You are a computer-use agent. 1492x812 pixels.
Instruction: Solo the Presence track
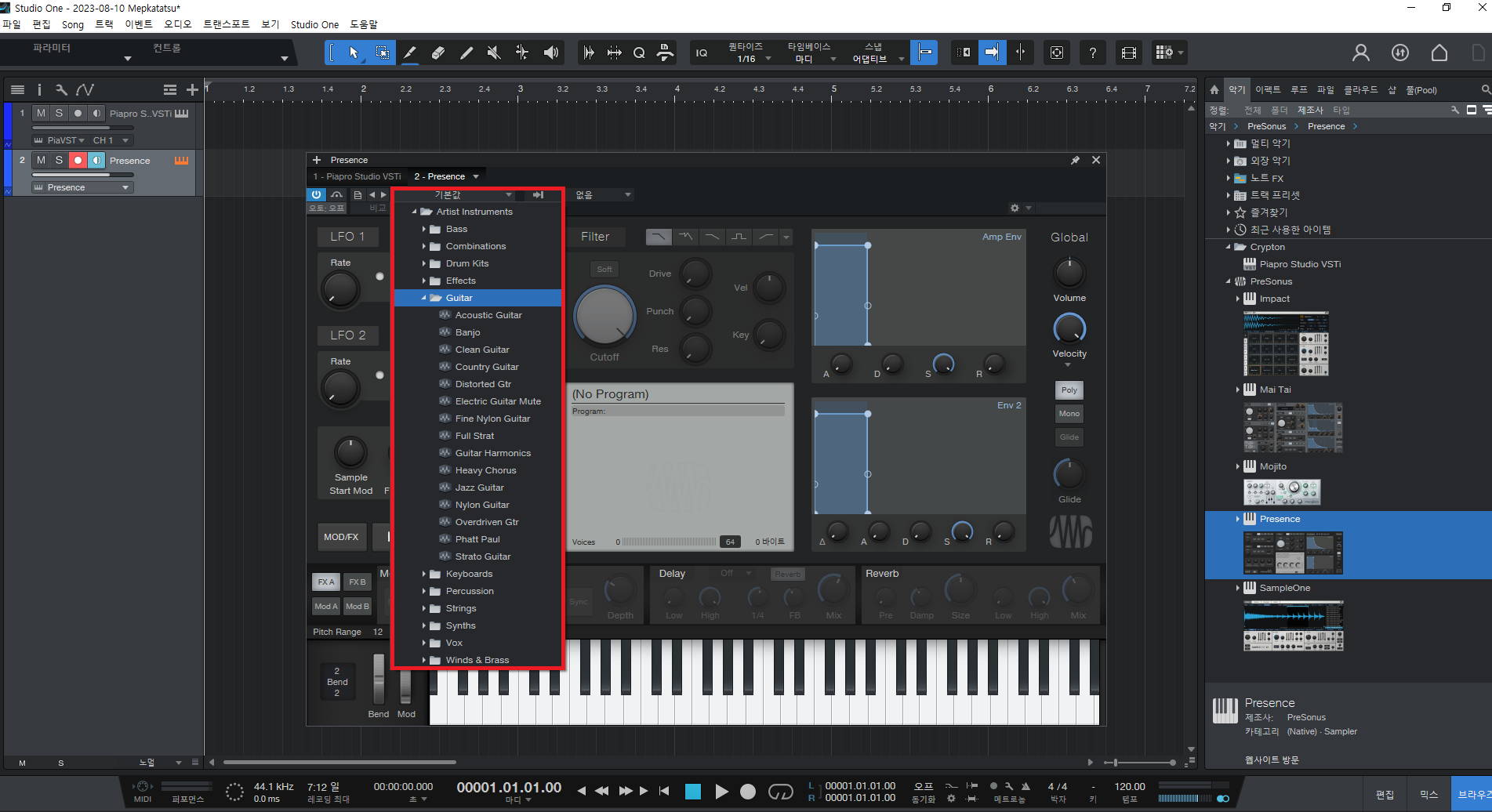[59, 160]
